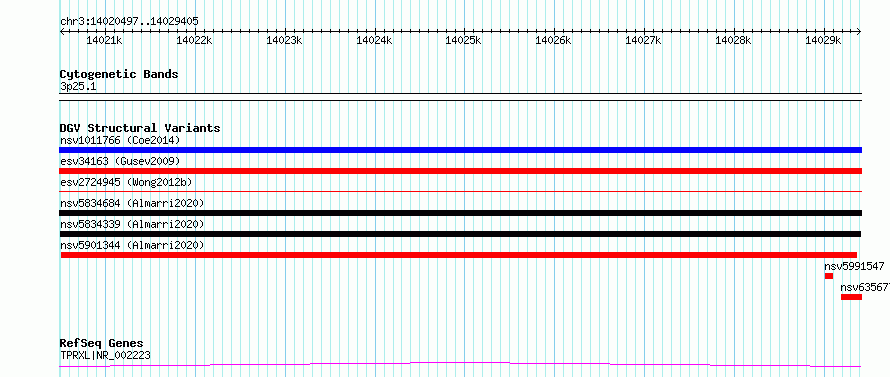Image resolution: width=890 pixels, height=377 pixels.
Task: Select the thin red esv2724945 variant line
Action: coord(460,192)
